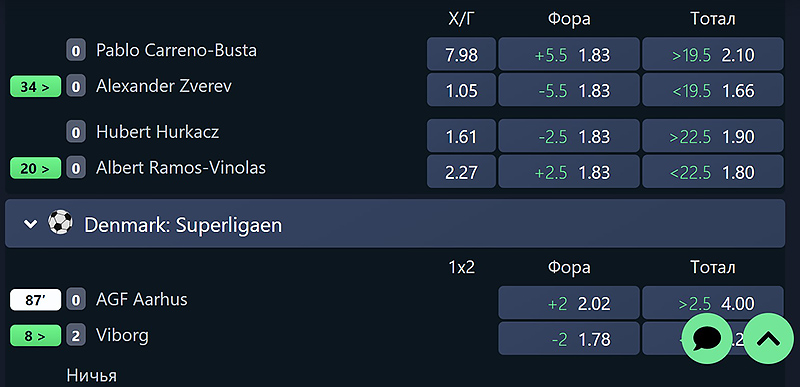Pick Hubert Hurkacz to win at 1.61

point(461,136)
